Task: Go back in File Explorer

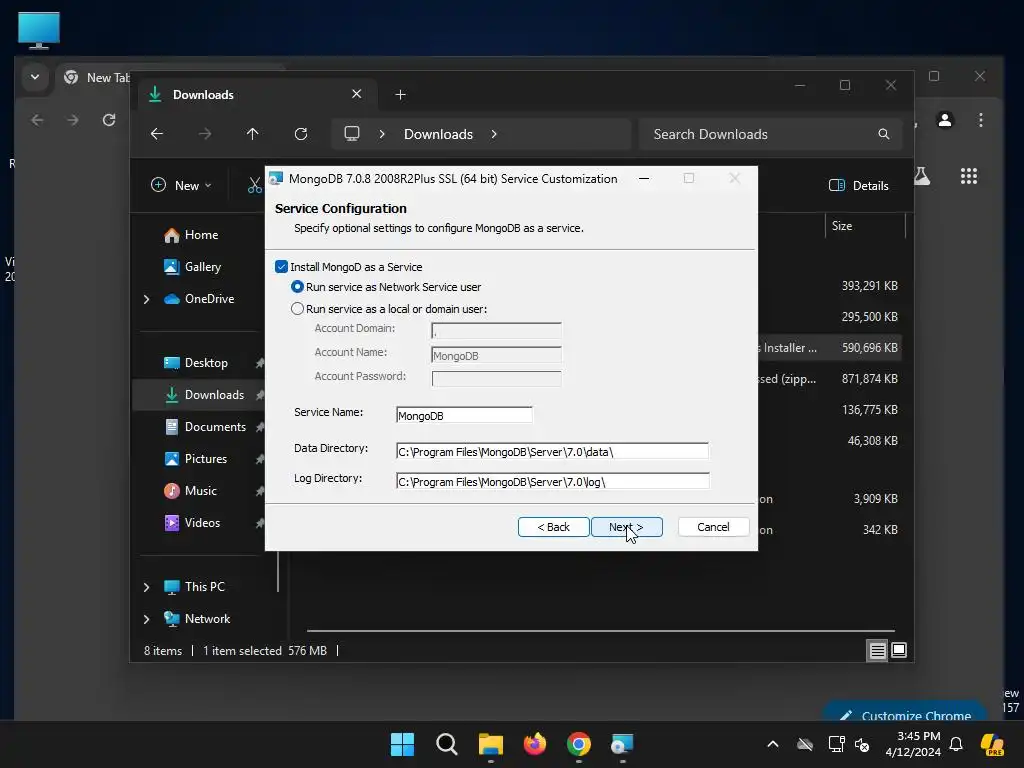Action: pyautogui.click(x=157, y=134)
